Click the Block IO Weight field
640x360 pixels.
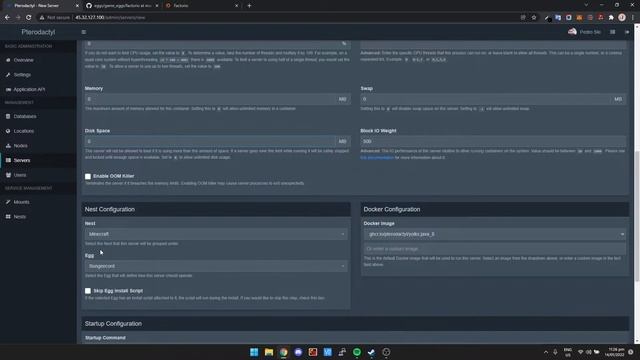click(x=493, y=142)
